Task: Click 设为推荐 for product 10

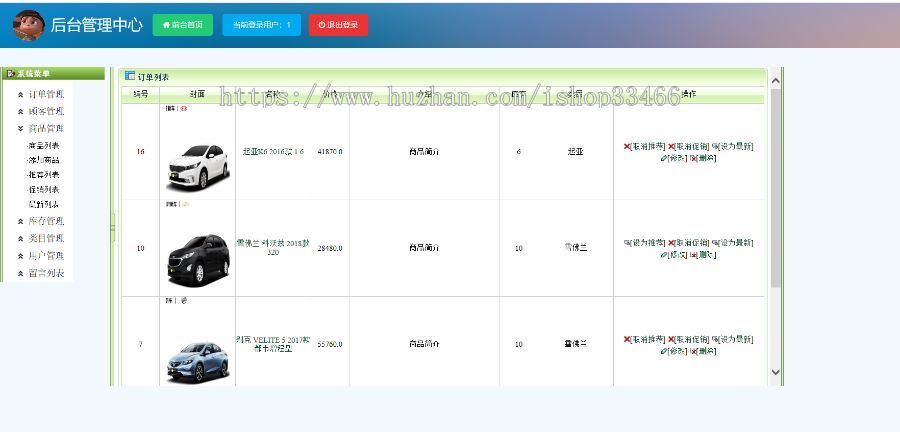Action: (644, 243)
